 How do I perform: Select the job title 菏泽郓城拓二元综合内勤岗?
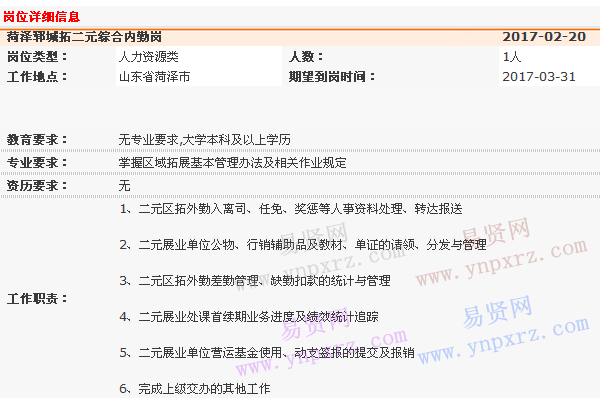click(x=84, y=37)
